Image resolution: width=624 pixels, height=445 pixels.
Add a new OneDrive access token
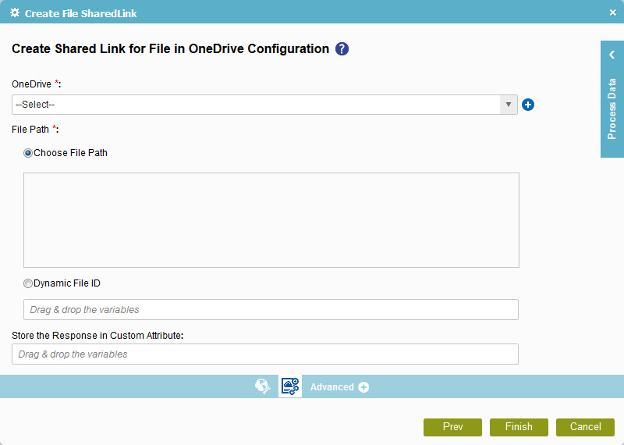coord(528,105)
